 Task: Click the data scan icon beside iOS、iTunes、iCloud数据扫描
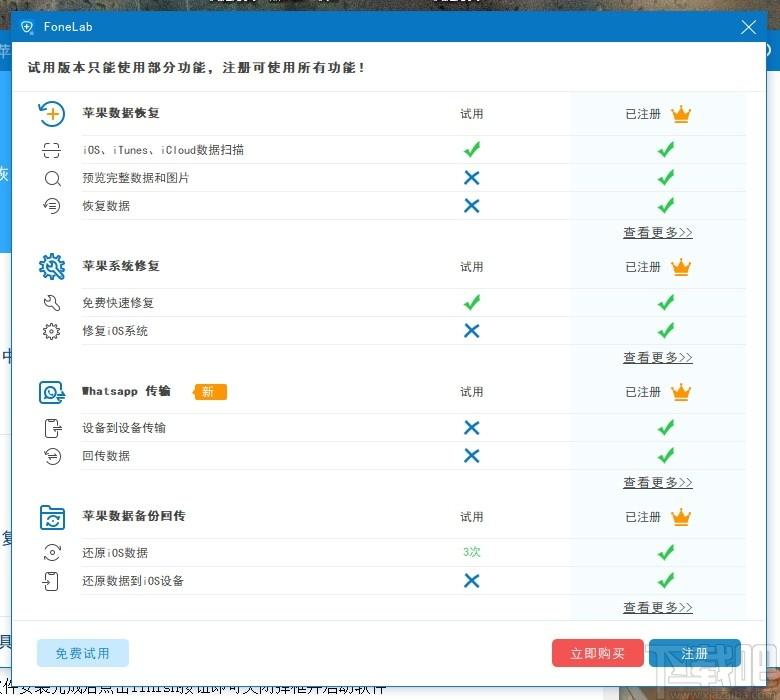point(52,150)
